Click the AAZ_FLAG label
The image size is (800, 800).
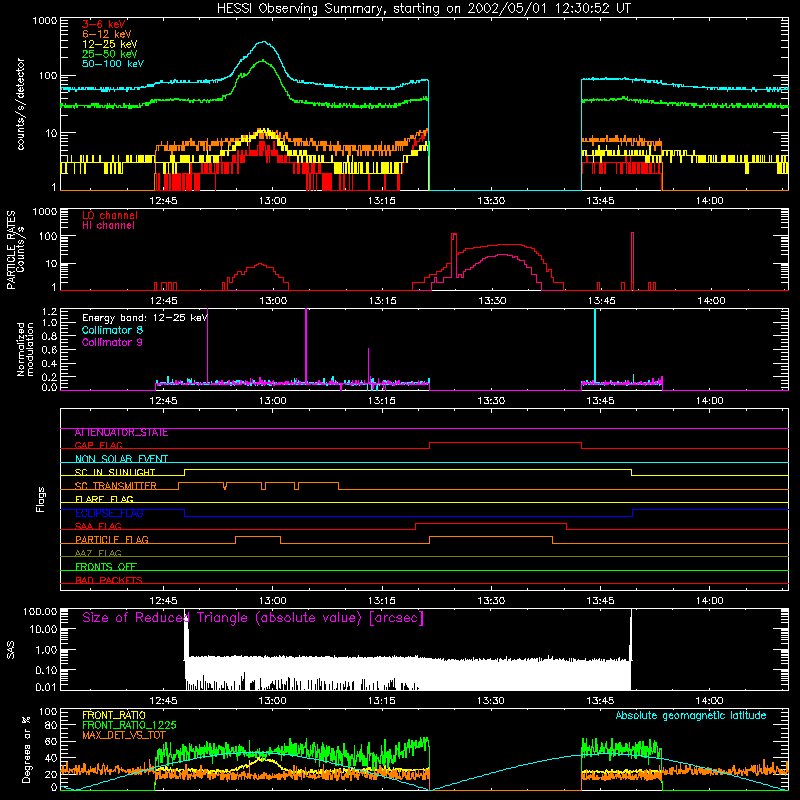[98, 553]
